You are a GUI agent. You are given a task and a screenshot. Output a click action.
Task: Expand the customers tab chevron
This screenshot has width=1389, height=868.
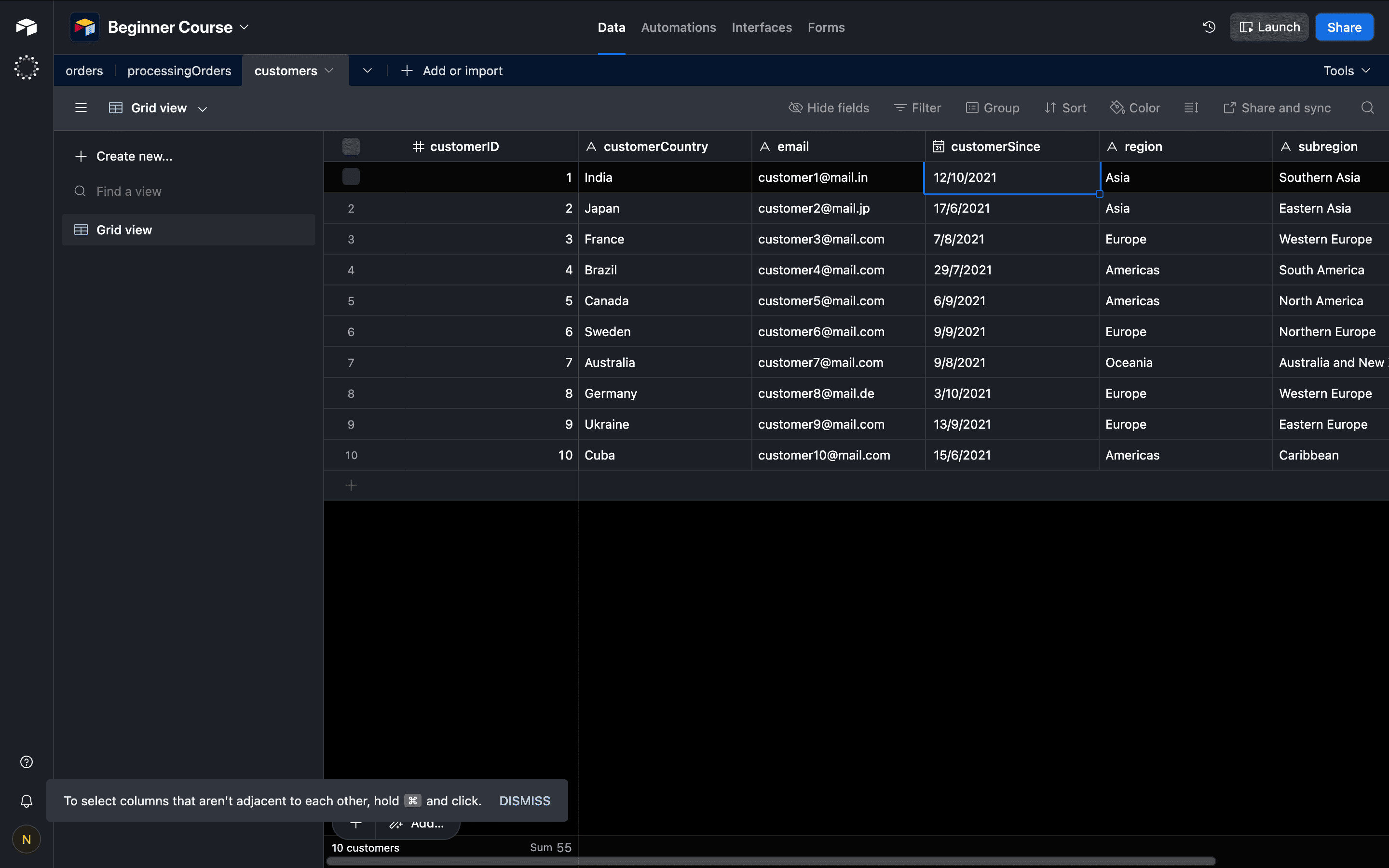[329, 70]
